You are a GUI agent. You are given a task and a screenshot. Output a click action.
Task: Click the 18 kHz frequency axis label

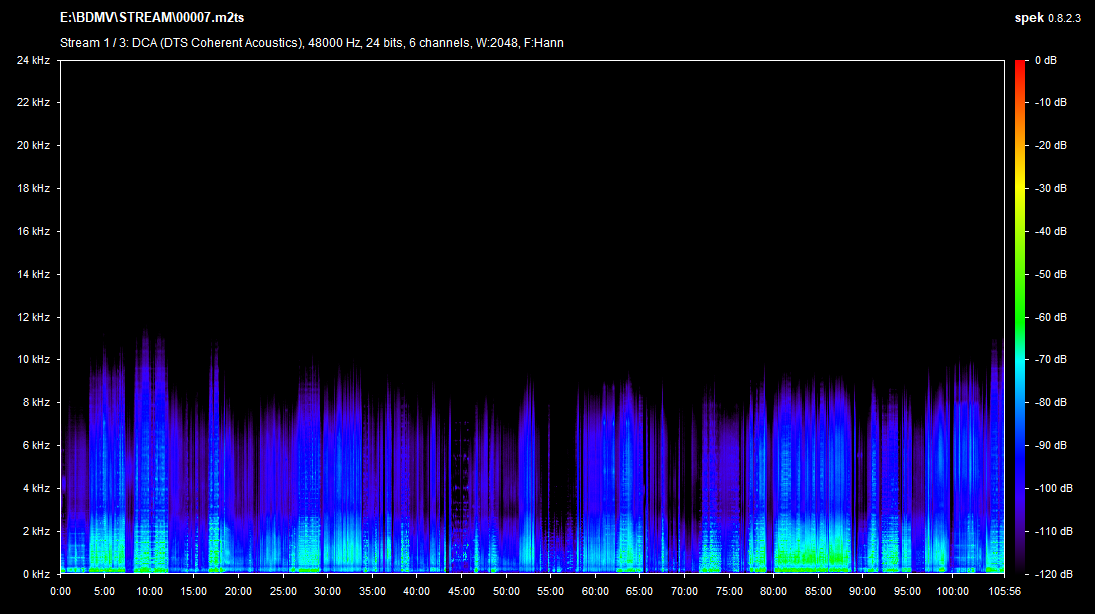pos(32,188)
